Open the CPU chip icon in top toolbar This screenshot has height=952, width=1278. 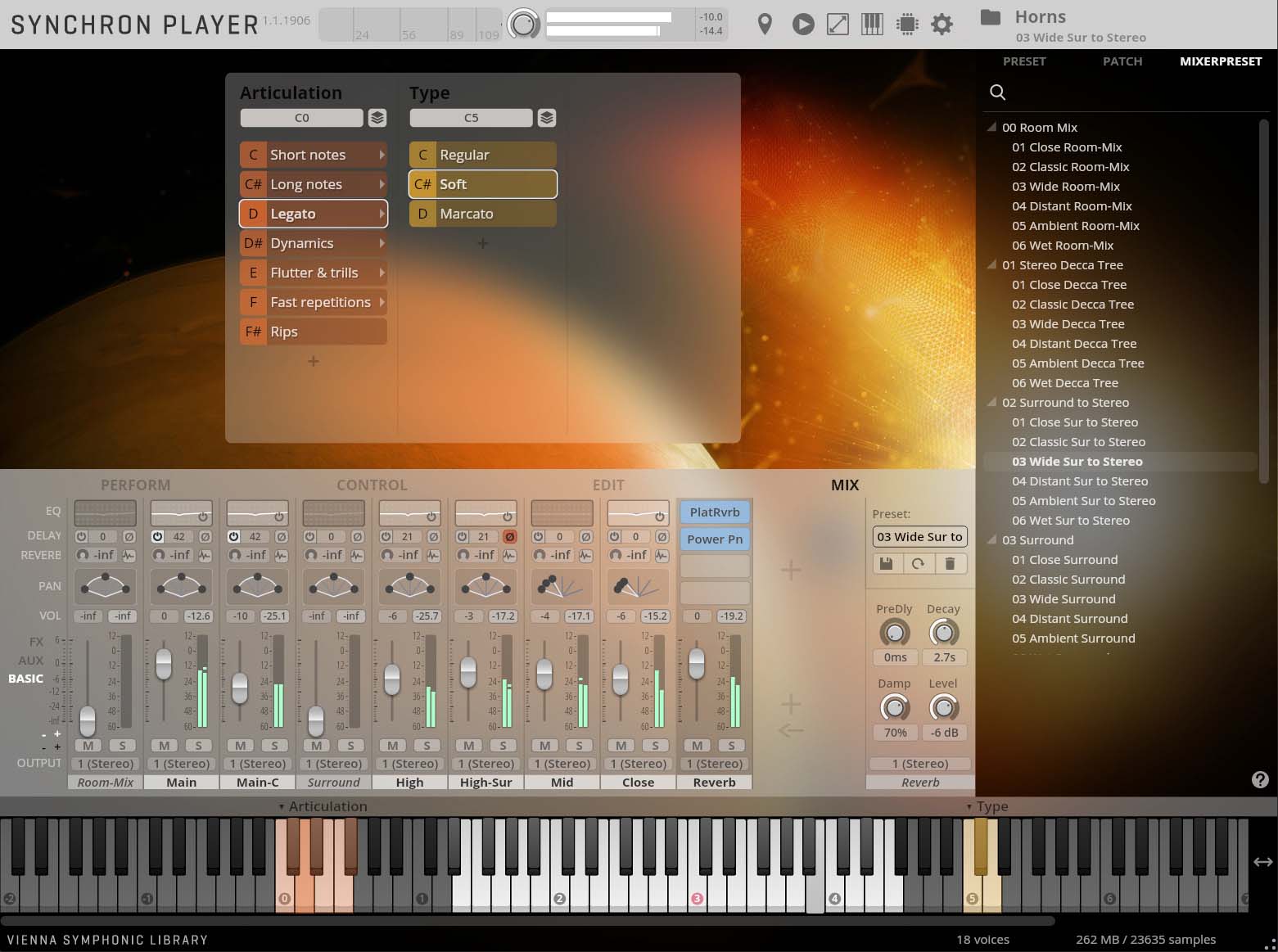pos(907,25)
